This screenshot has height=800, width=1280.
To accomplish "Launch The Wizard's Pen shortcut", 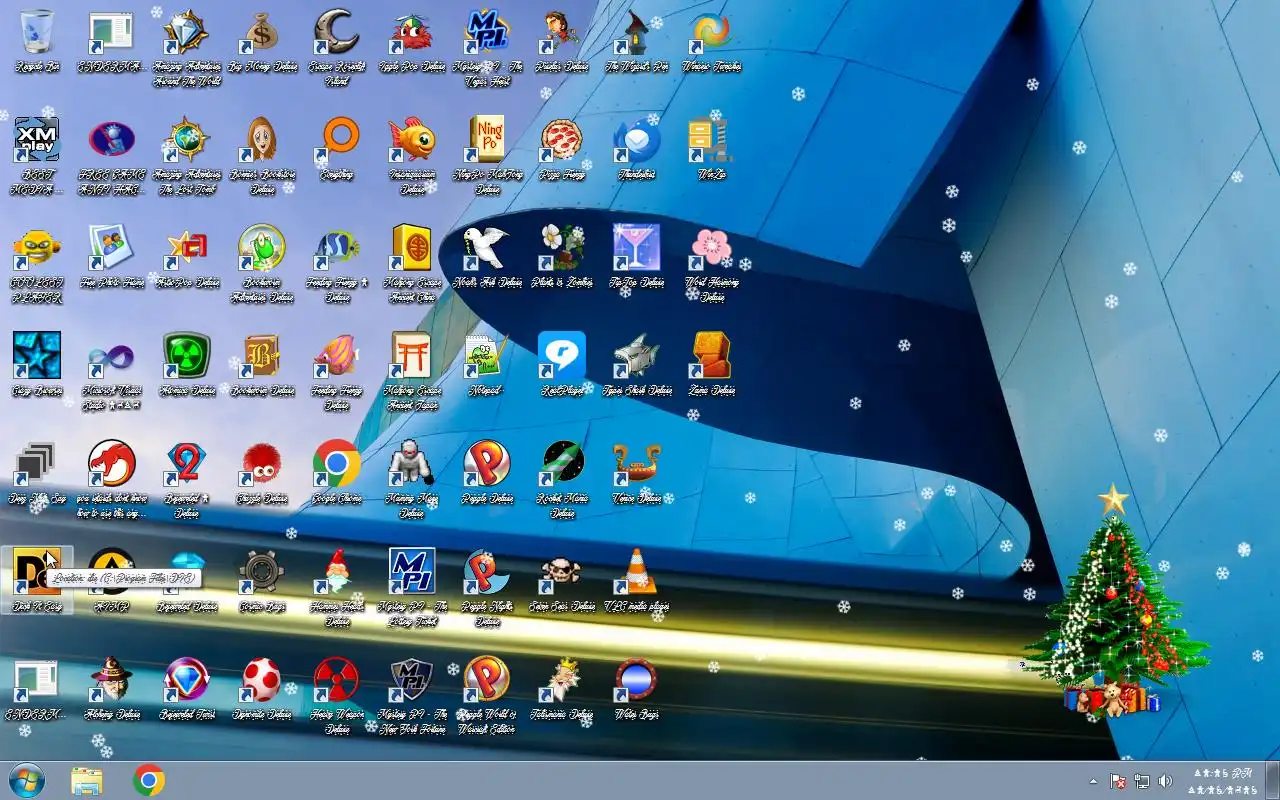I will [x=637, y=33].
